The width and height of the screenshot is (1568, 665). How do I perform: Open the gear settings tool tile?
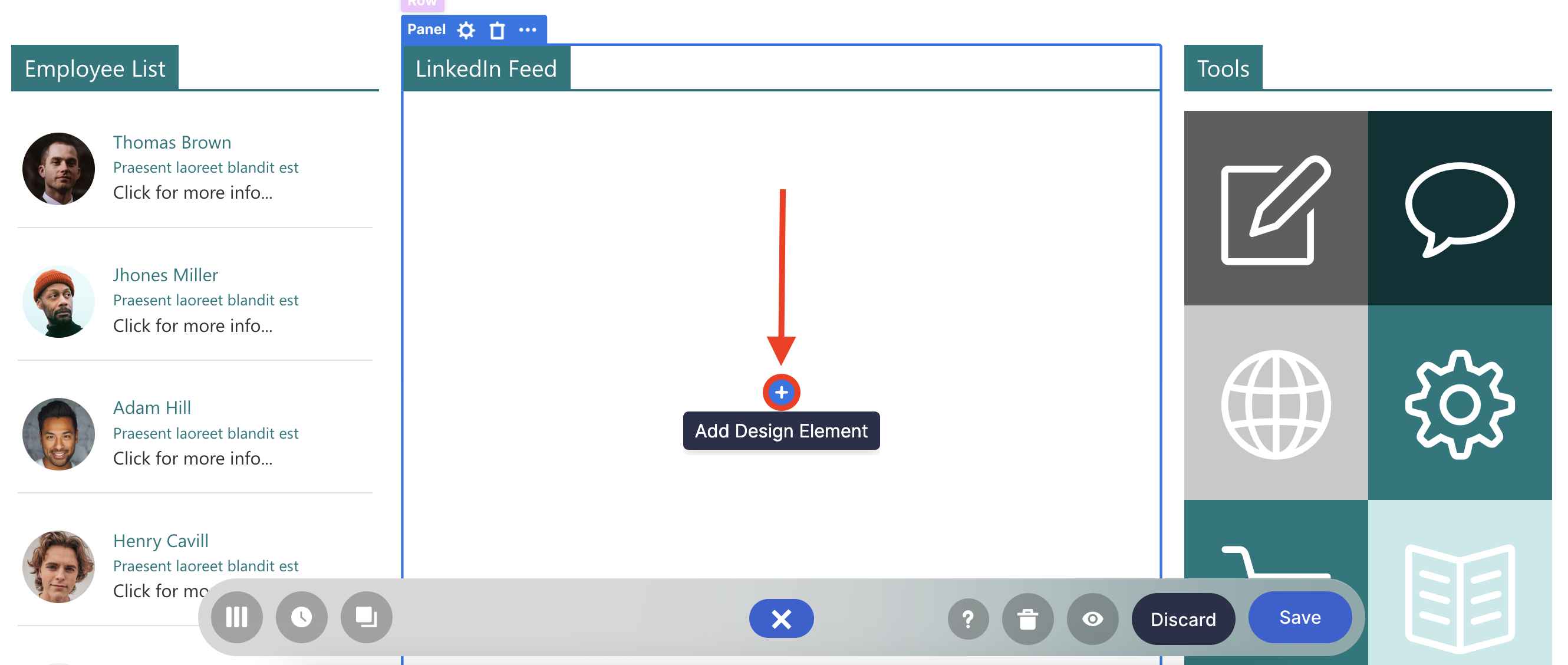coord(1459,403)
